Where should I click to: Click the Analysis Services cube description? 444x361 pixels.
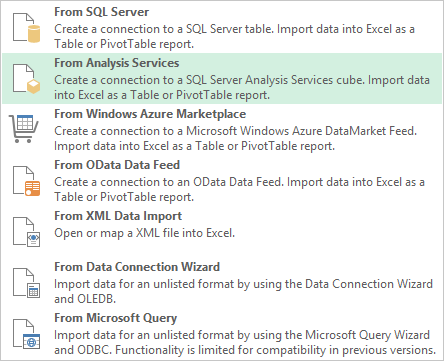click(x=242, y=87)
